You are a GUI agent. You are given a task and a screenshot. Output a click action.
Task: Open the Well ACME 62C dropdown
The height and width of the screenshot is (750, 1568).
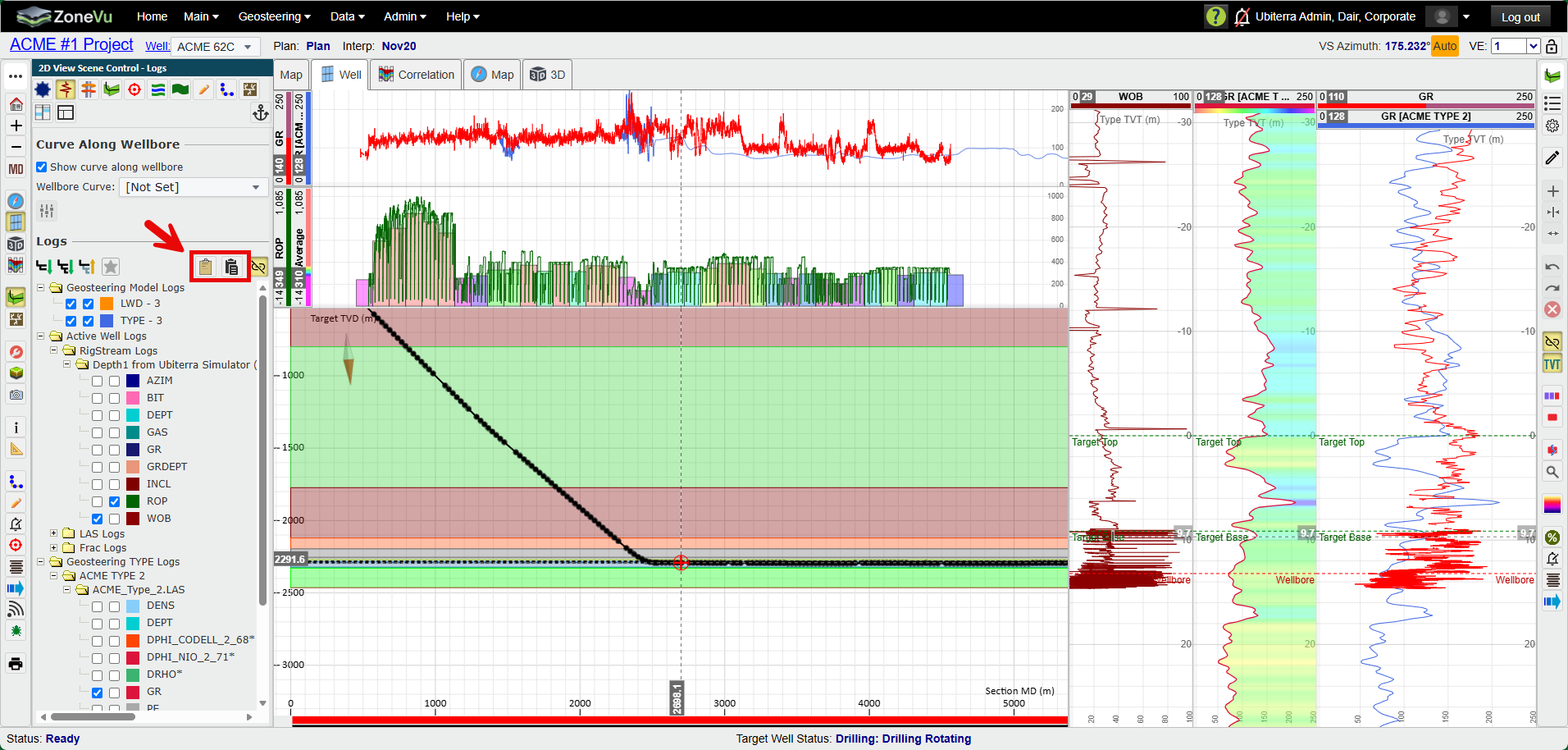coord(217,47)
